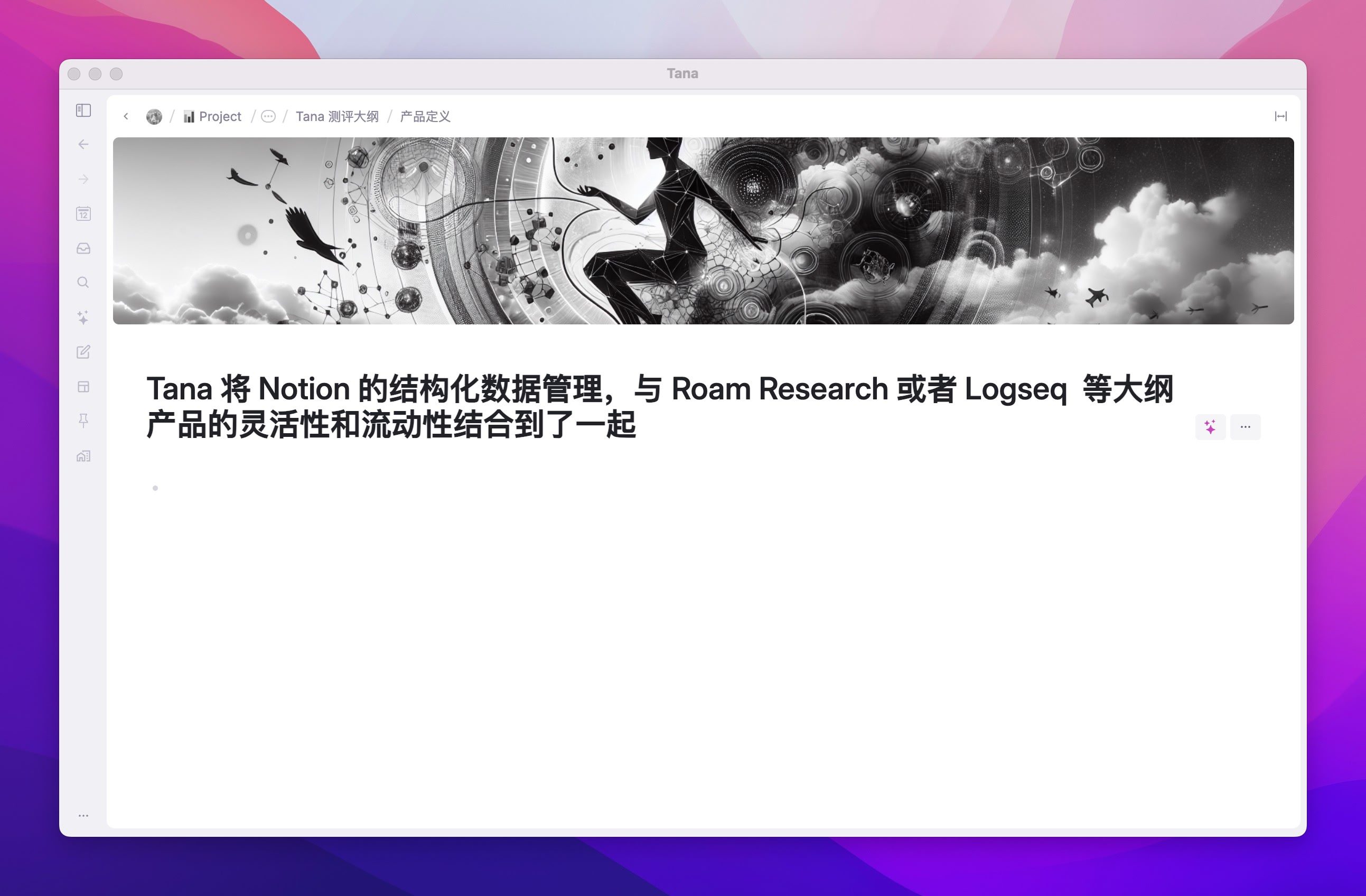Toggle full-width content icon
Screen dimensions: 1366x896
(x=1280, y=117)
